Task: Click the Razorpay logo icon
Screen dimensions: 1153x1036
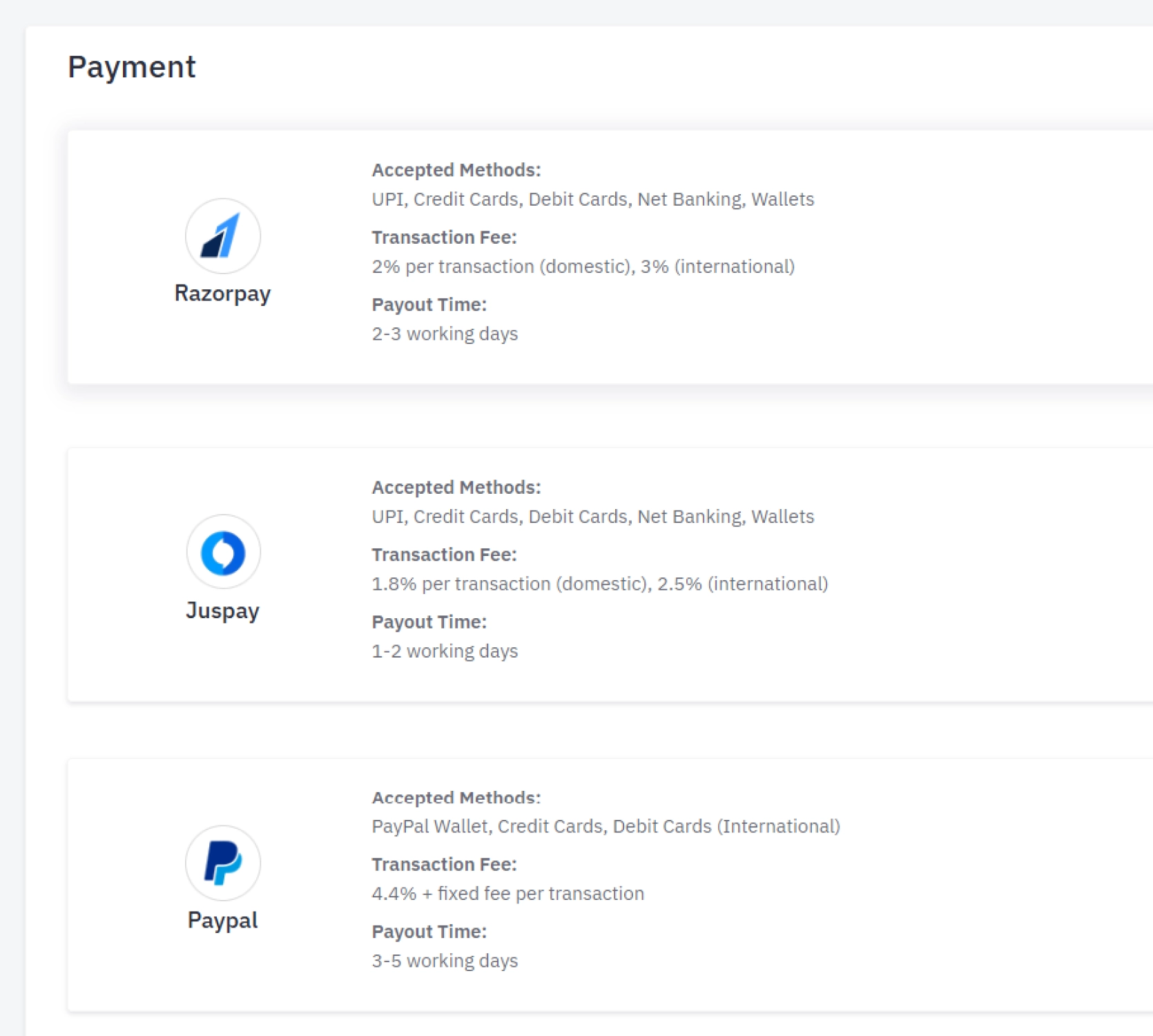Action: click(222, 236)
